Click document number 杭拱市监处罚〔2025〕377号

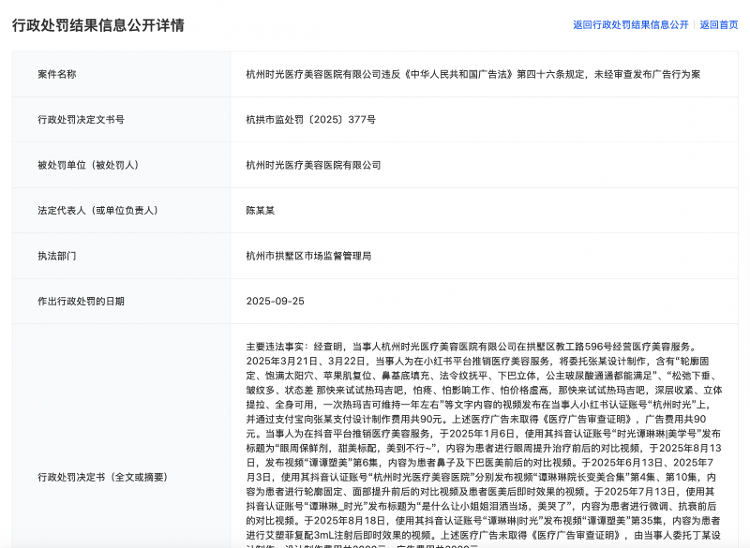point(311,119)
